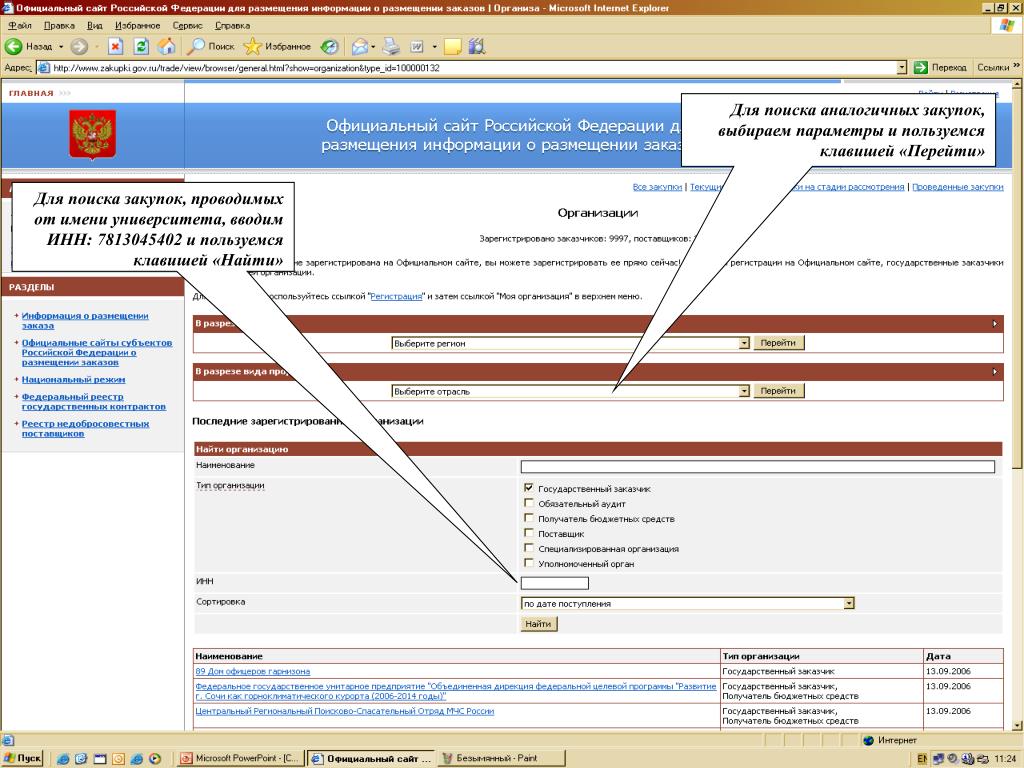
Task: Click Перейти button next to region dropdown
Action: (x=778, y=343)
